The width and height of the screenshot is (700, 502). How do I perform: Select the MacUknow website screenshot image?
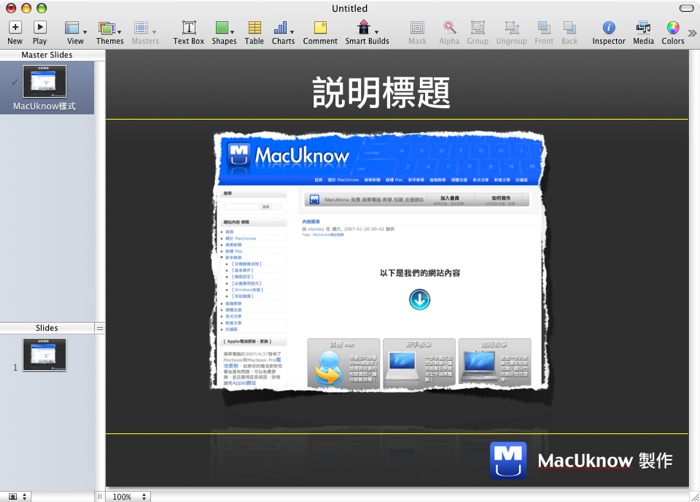pos(379,262)
